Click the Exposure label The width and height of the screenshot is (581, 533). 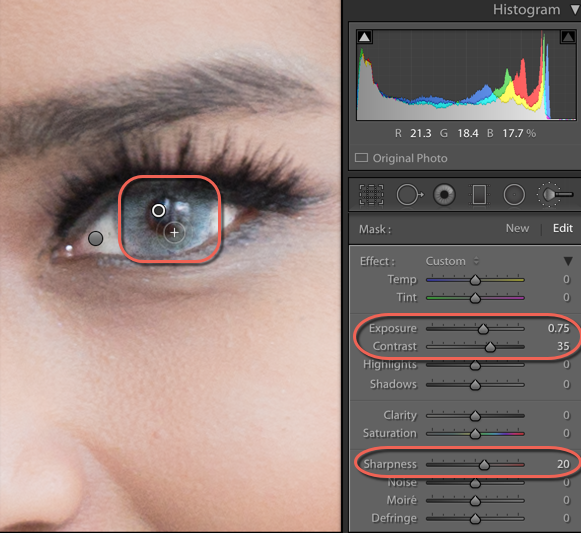[392, 328]
